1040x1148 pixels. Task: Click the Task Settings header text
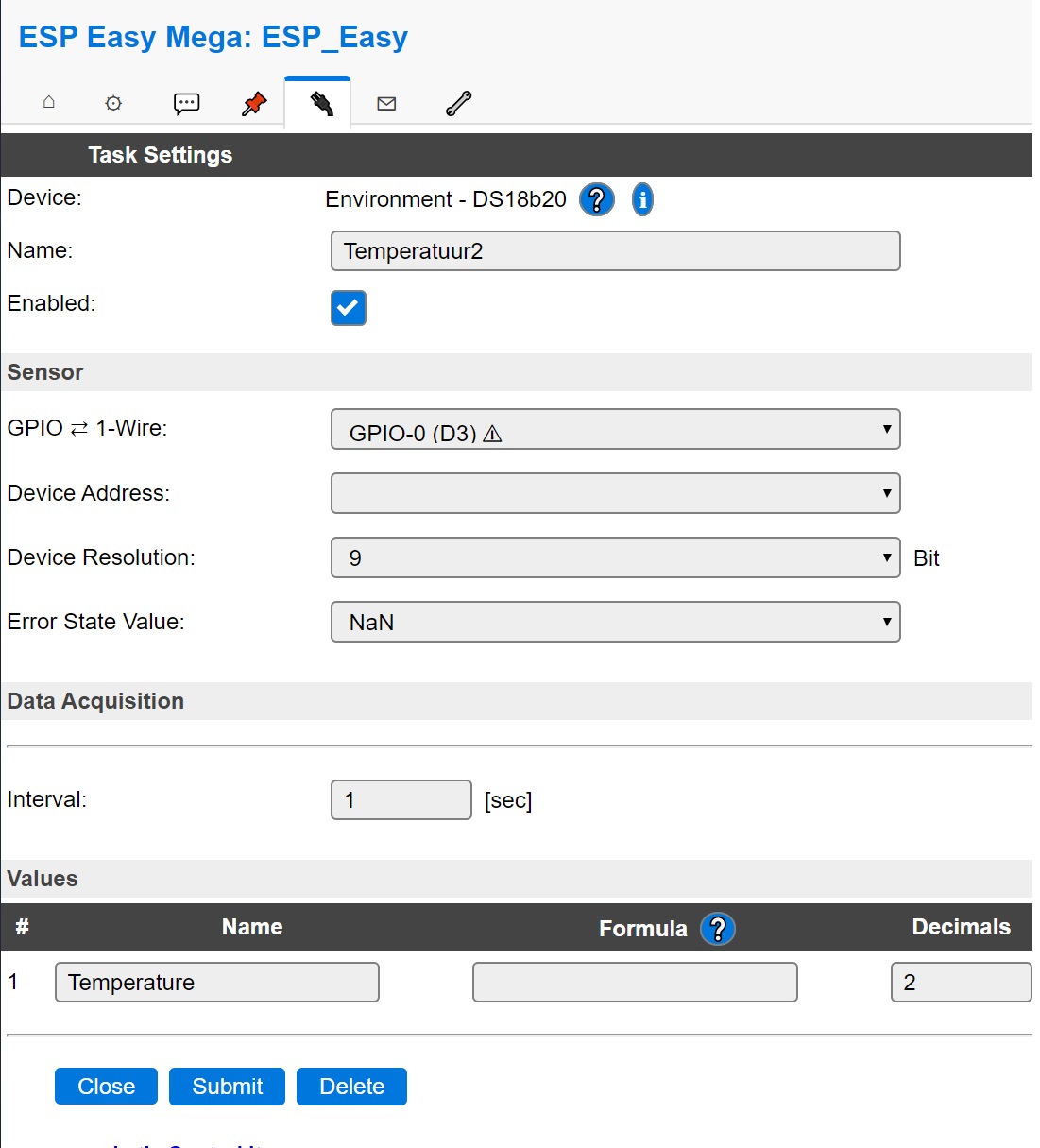pyautogui.click(x=161, y=155)
